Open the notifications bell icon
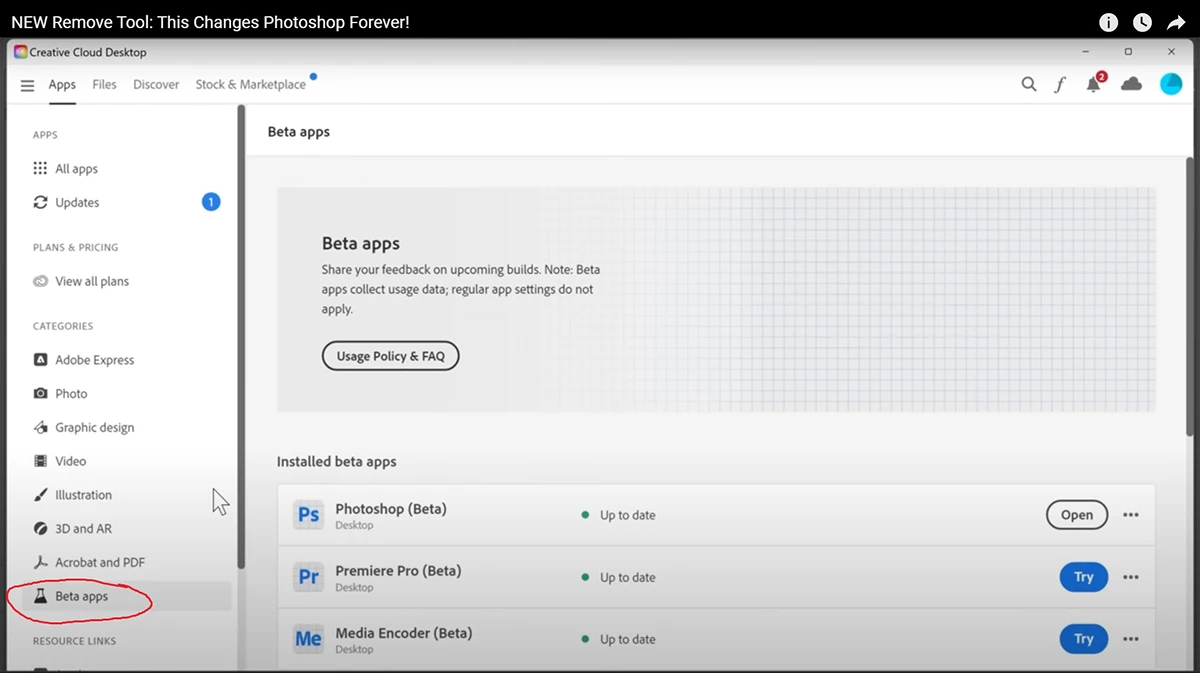 (x=1094, y=85)
